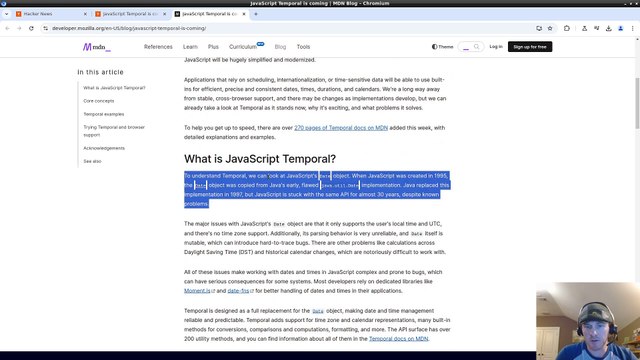The image size is (640, 360).
Task: Reload the current page
Action: [31, 28]
